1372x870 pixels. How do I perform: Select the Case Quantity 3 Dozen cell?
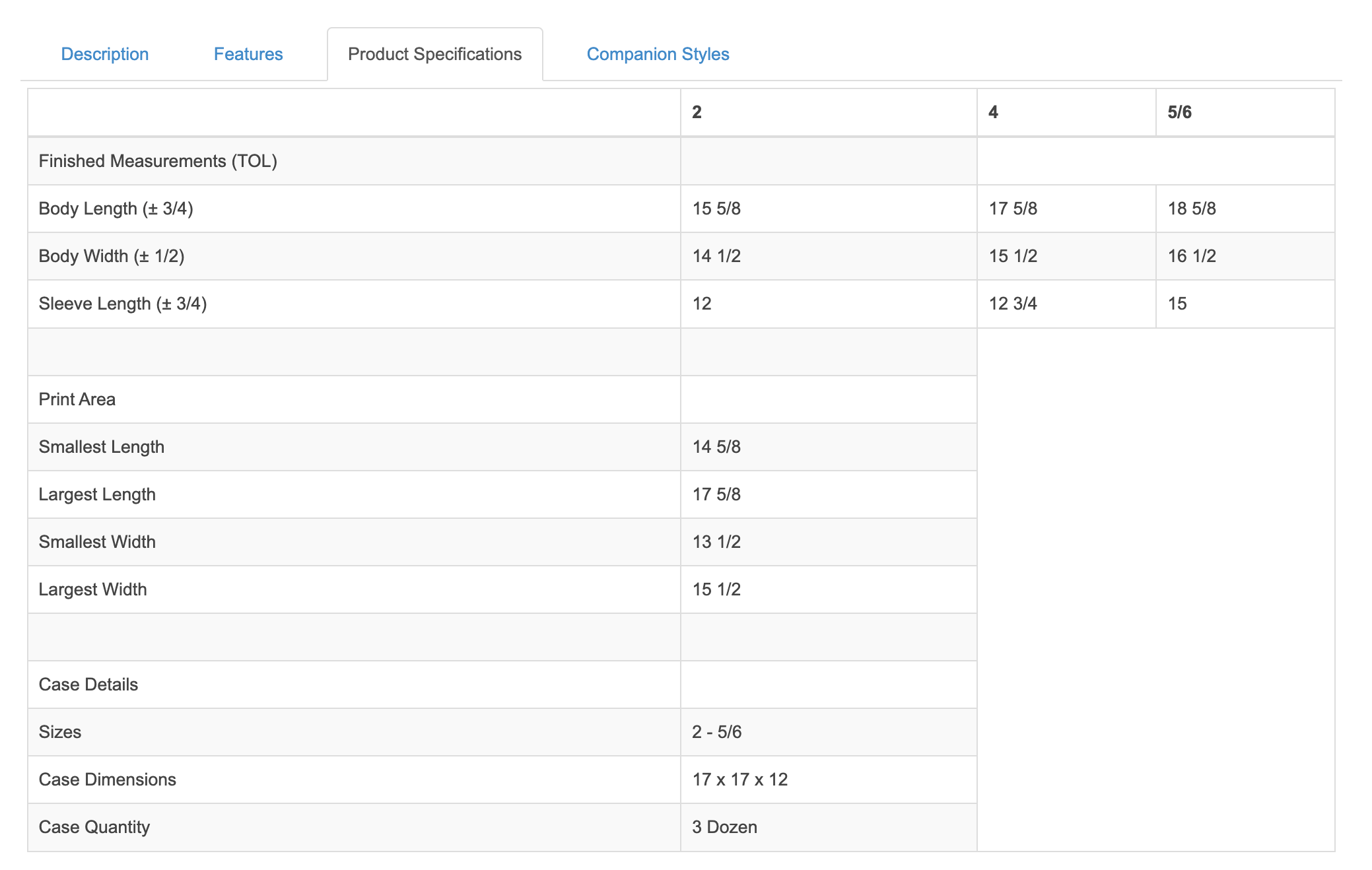pos(829,827)
